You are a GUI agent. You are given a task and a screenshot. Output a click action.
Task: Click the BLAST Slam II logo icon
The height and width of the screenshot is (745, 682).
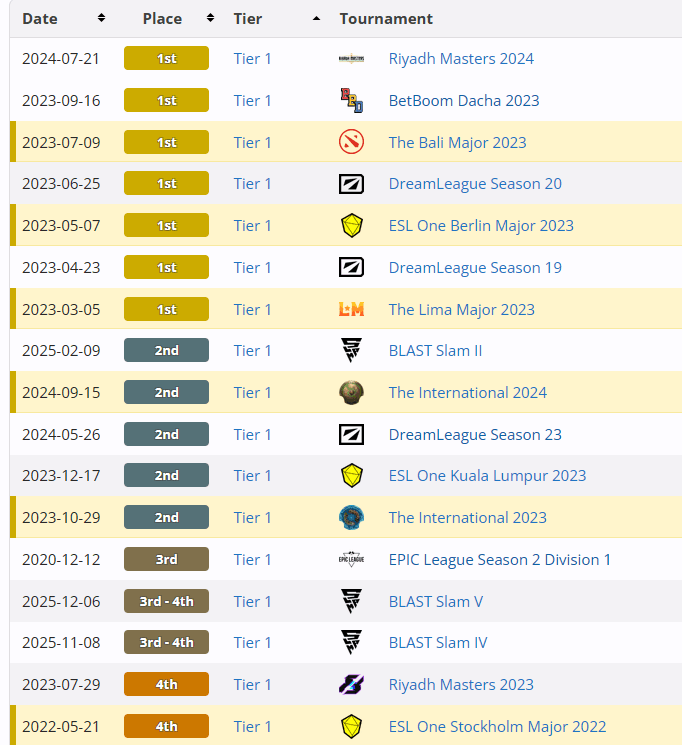[351, 351]
